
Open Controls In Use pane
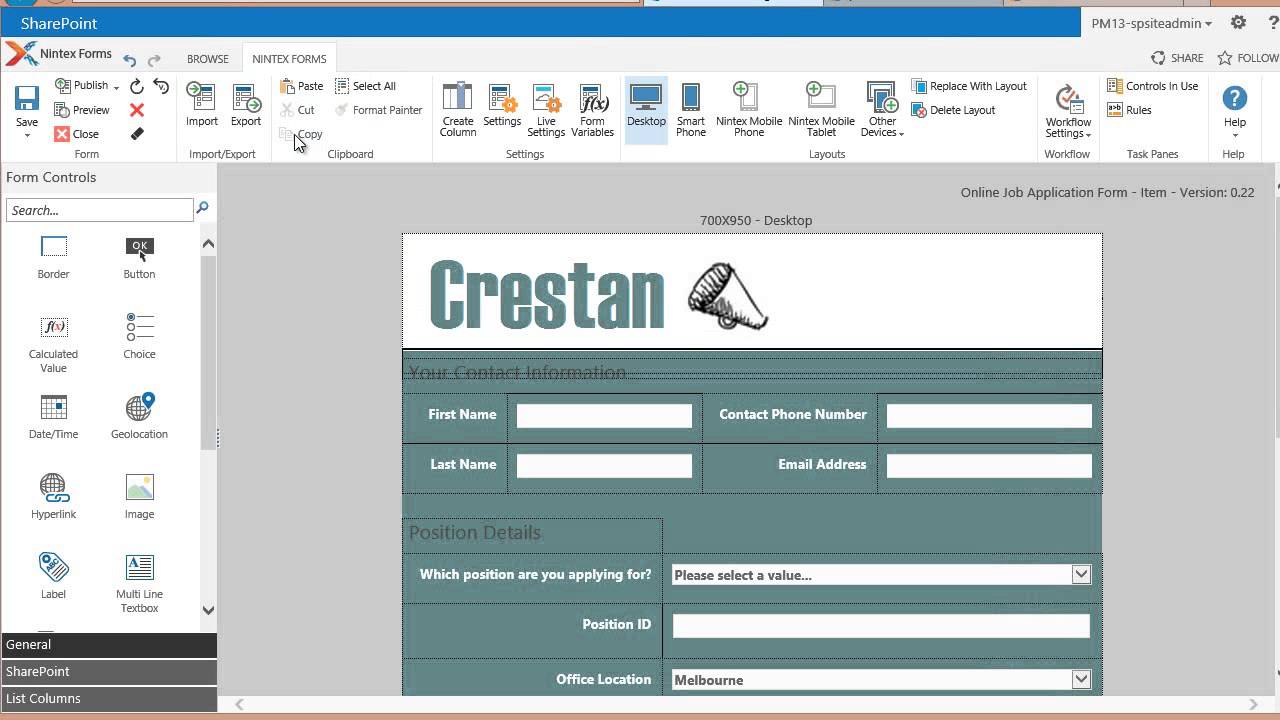point(1153,86)
